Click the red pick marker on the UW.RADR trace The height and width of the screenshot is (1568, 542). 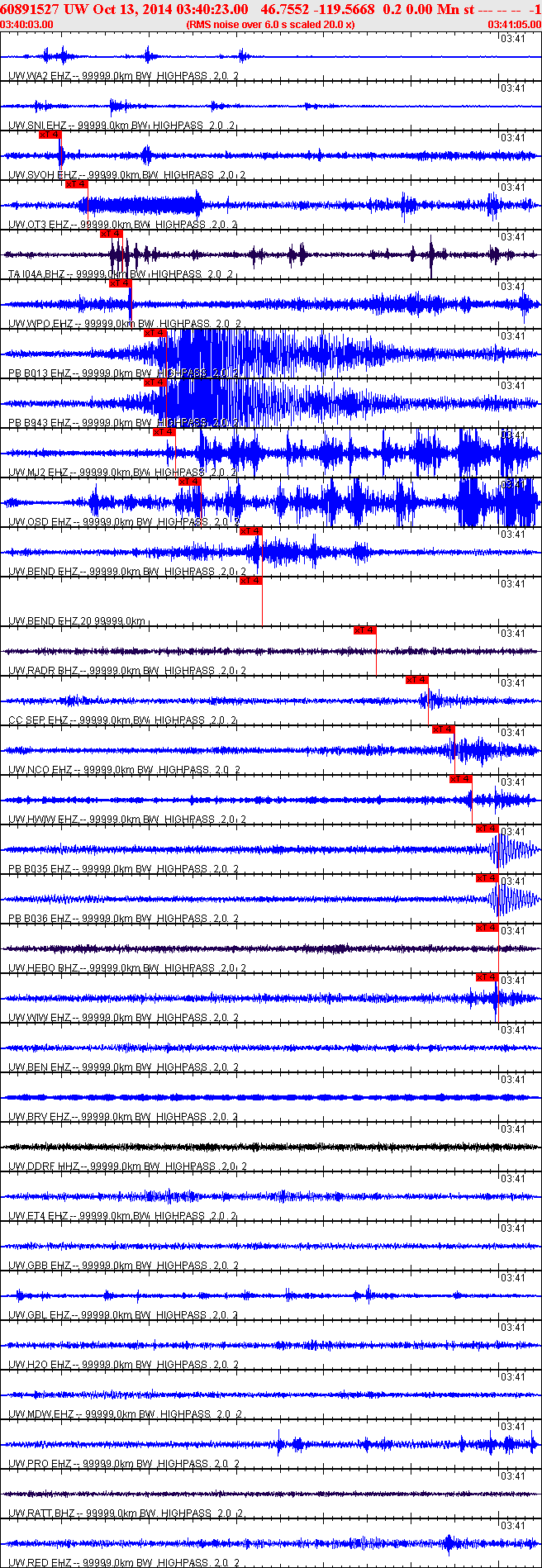(x=364, y=630)
